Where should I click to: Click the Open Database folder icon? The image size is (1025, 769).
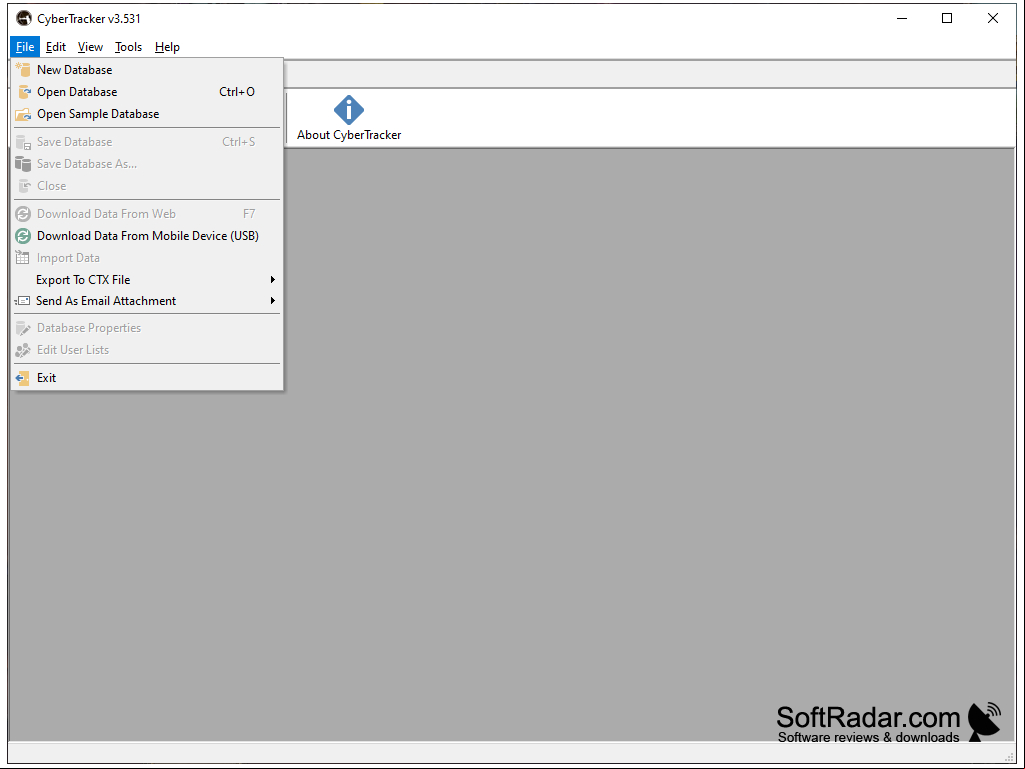(x=24, y=92)
